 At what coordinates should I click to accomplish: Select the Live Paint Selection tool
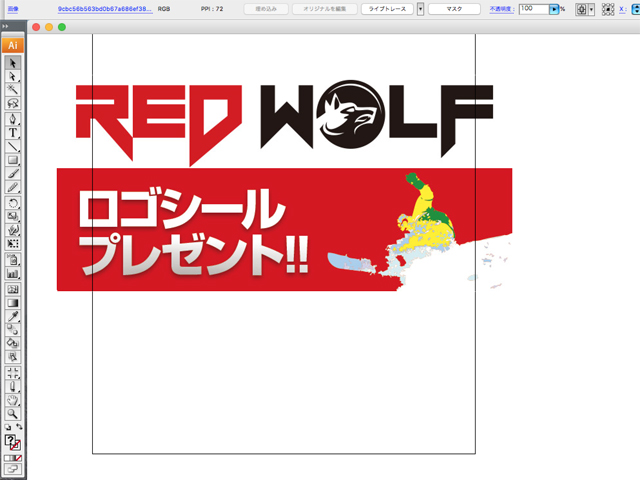pos(13,357)
